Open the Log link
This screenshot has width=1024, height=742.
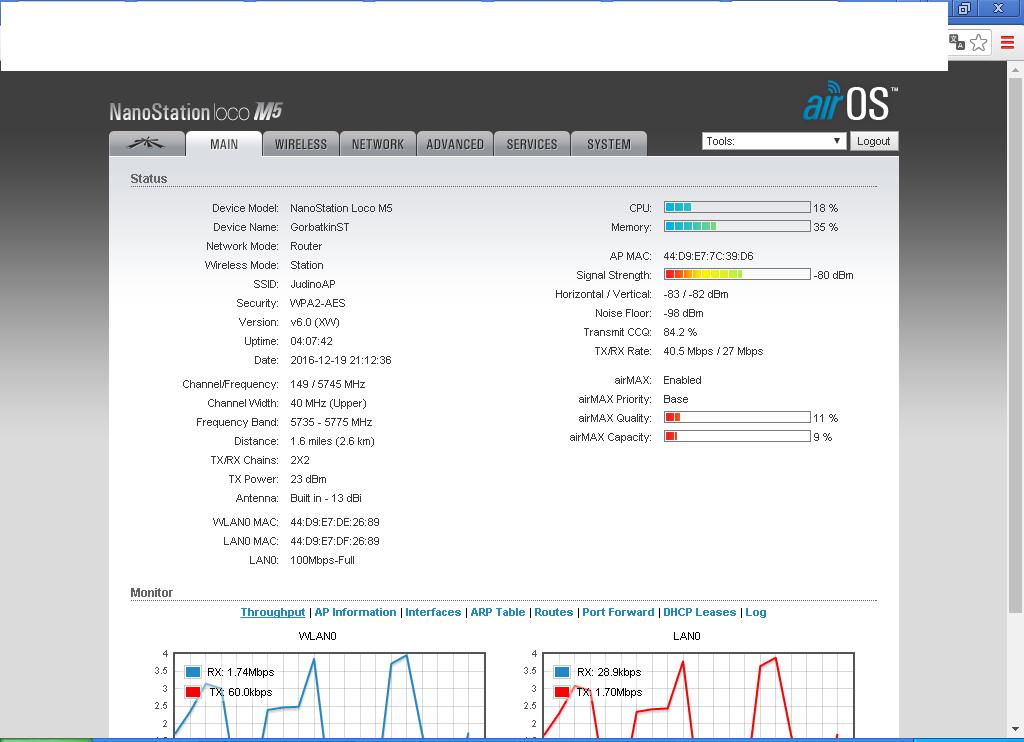(x=756, y=612)
